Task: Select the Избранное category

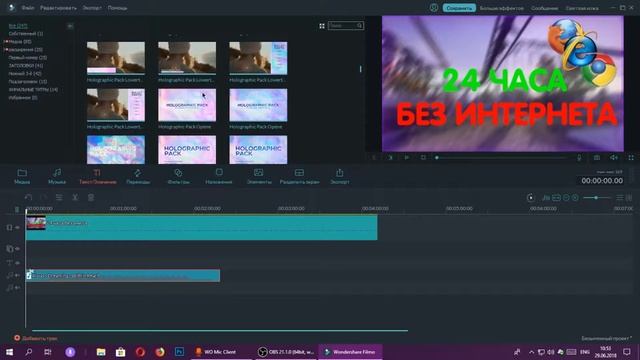Action: (23, 98)
